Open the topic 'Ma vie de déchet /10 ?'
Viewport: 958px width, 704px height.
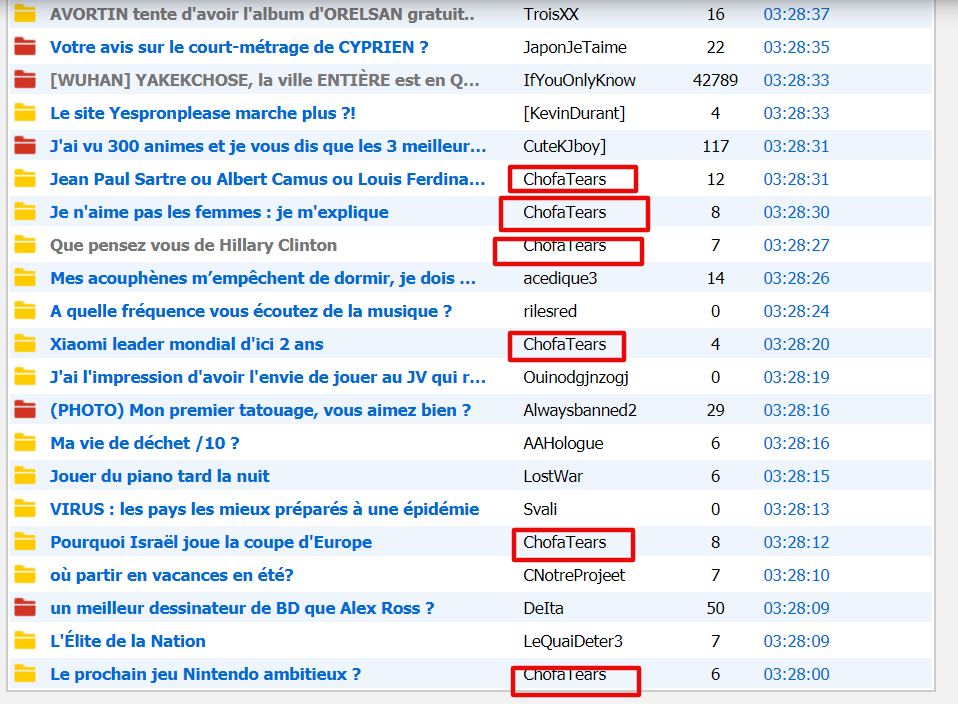point(145,443)
